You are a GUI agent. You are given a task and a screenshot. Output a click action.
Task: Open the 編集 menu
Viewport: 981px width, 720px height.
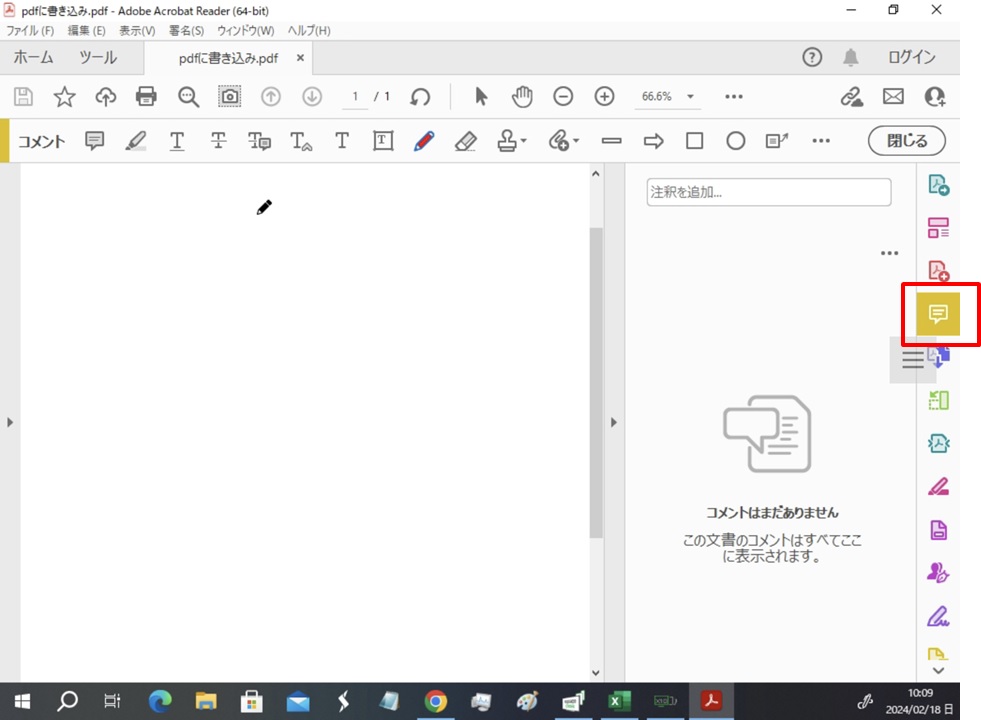pos(86,31)
